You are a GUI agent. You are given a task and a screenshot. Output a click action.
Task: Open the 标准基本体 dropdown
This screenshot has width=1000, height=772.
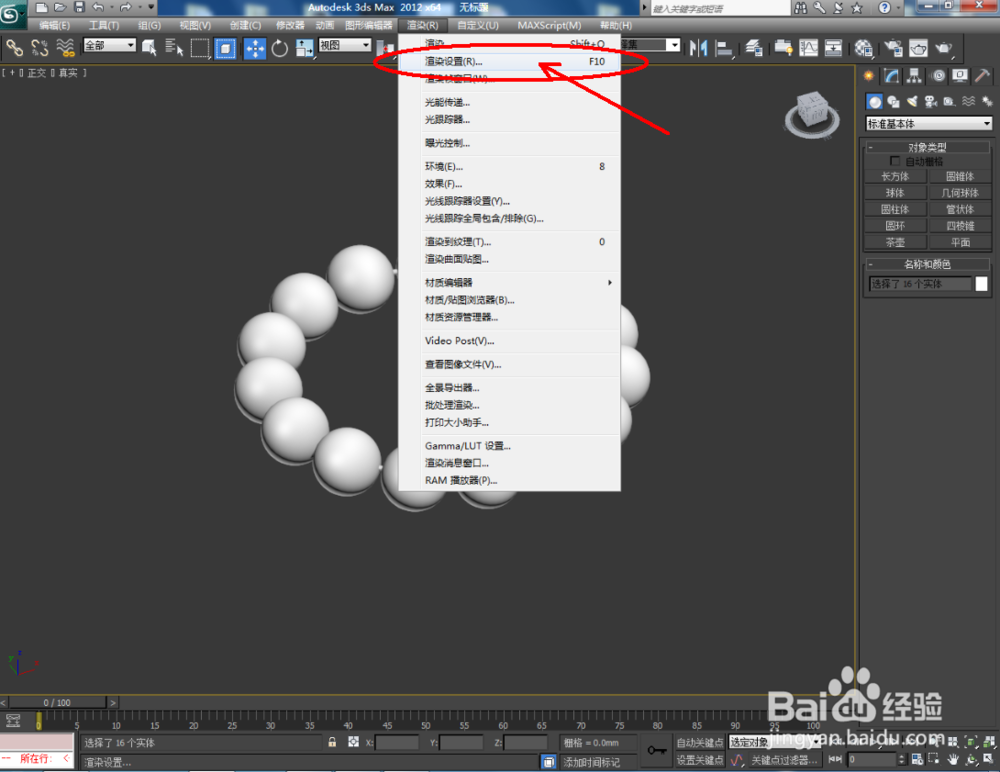(x=928, y=123)
